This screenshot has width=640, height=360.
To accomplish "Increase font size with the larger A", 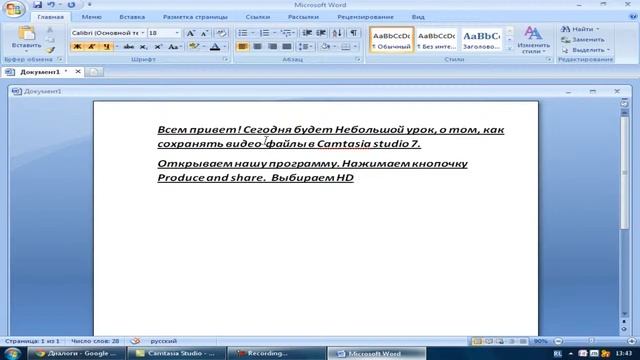I will pyautogui.click(x=191, y=33).
